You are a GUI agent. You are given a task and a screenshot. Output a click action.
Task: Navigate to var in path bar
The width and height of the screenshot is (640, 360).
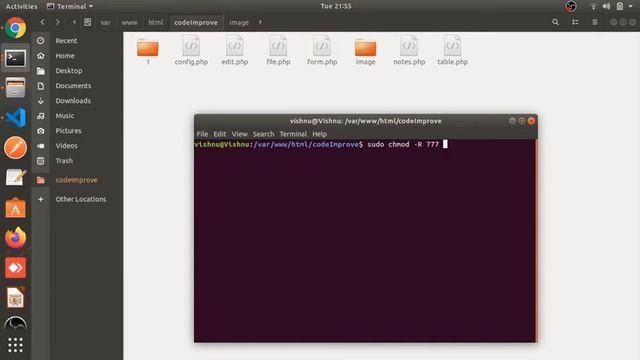(x=105, y=22)
